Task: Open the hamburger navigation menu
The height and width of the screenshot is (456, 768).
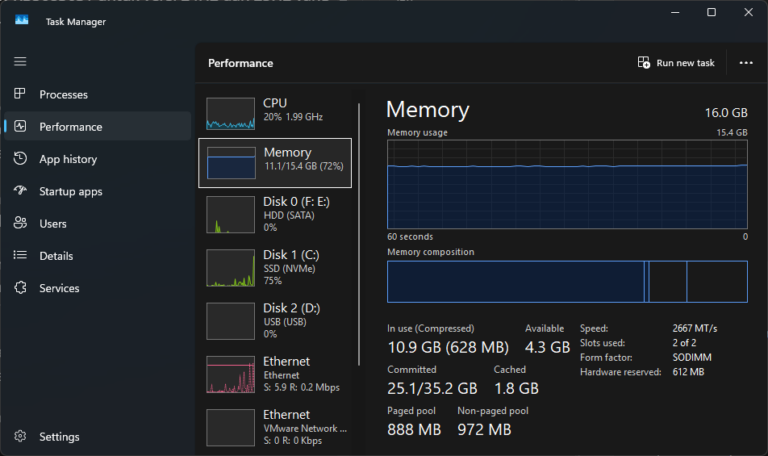Action: (x=20, y=62)
